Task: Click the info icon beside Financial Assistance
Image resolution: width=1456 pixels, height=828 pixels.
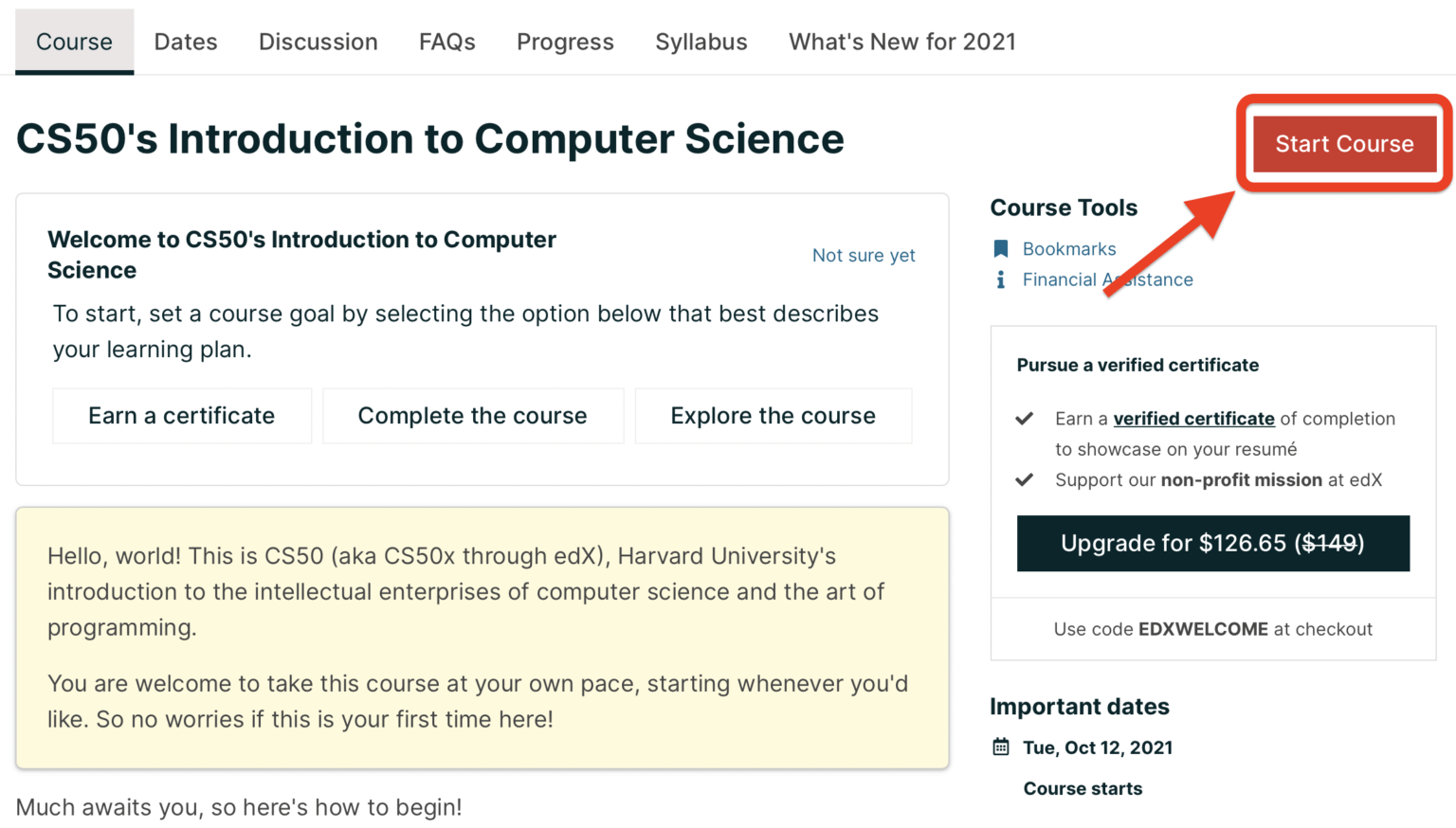Action: point(1001,279)
